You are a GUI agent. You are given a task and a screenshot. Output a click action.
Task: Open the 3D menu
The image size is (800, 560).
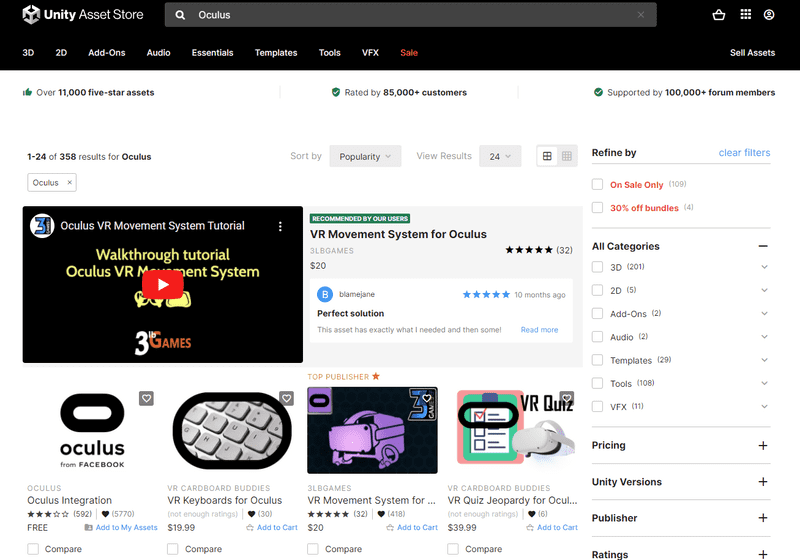tap(28, 53)
